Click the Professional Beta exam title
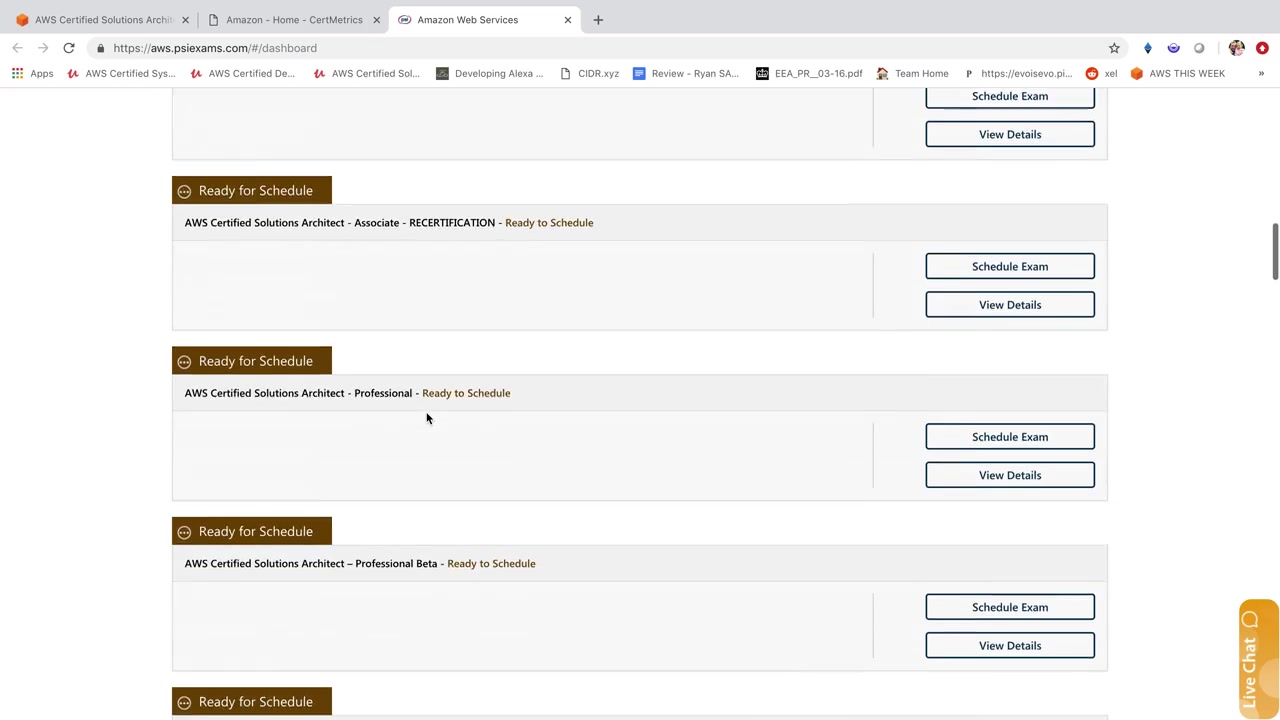The height and width of the screenshot is (720, 1280). click(x=311, y=564)
